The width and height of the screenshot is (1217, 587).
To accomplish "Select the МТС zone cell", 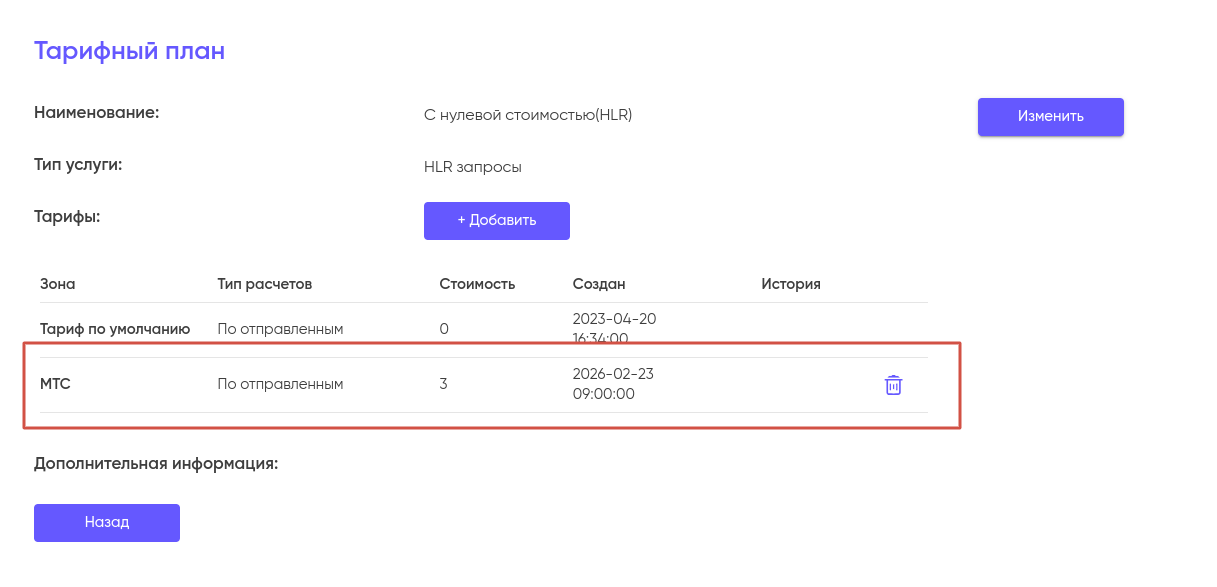I will [x=55, y=384].
